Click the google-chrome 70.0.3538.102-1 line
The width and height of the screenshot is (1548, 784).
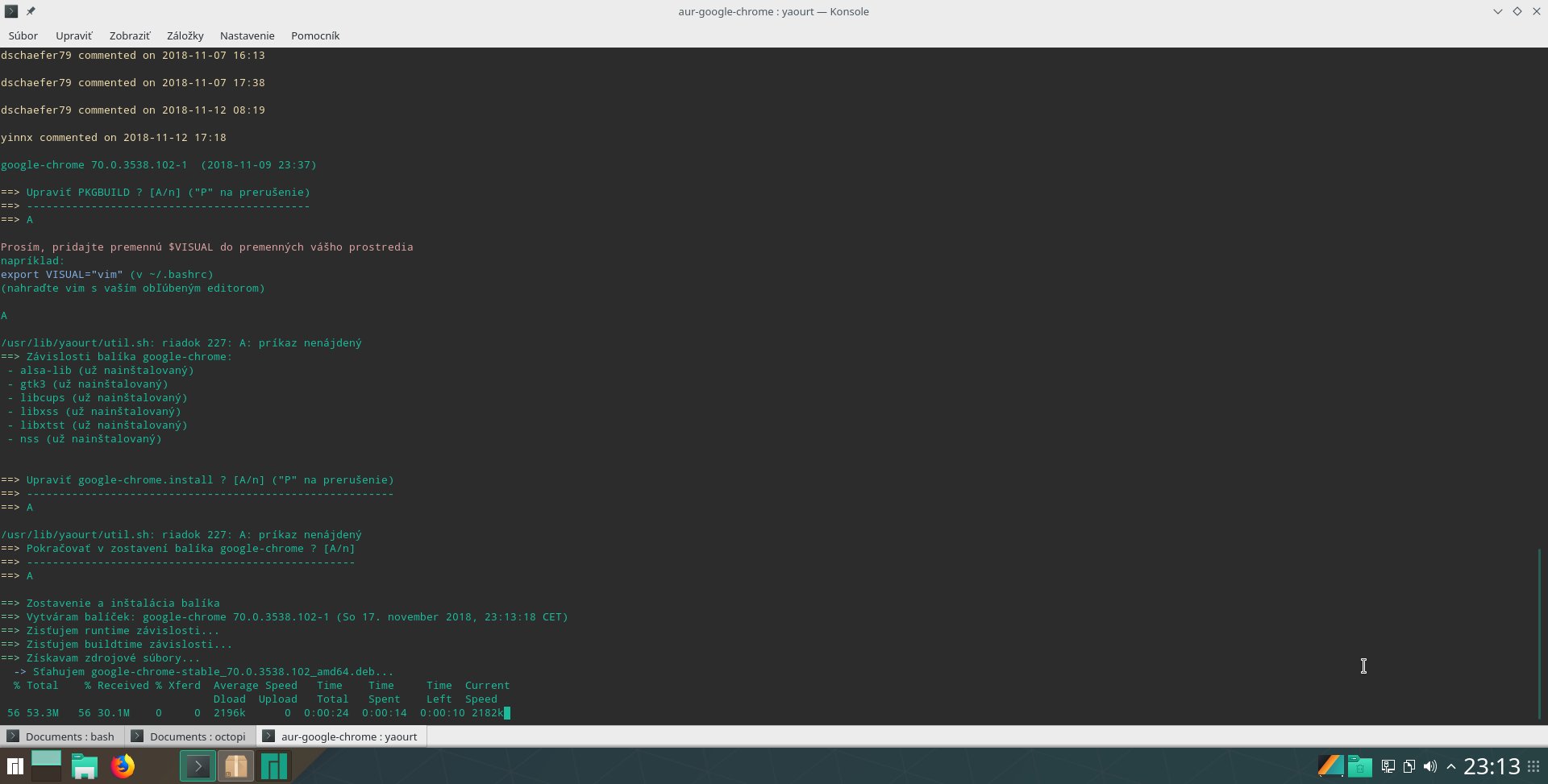coord(159,164)
